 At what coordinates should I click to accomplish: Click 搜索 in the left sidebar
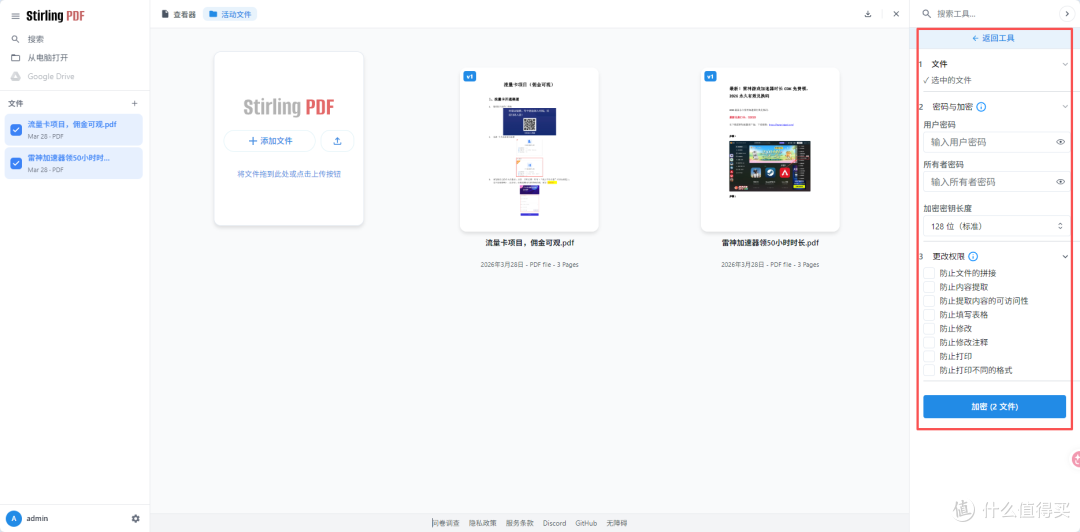point(36,39)
